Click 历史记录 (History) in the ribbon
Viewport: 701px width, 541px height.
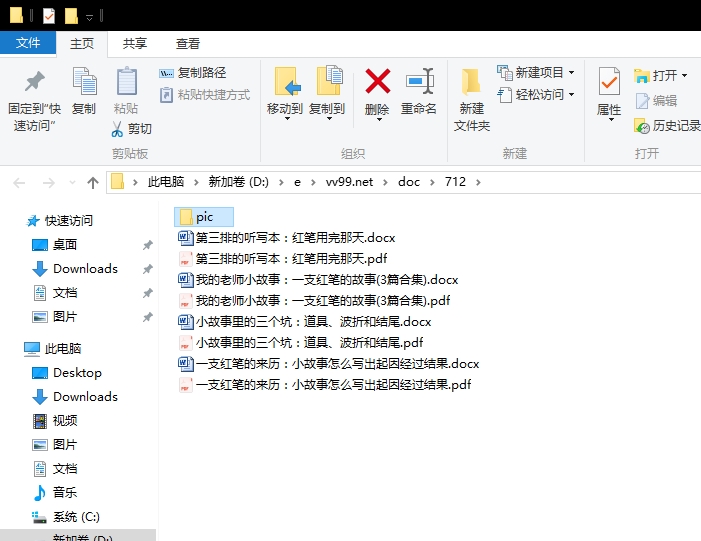coord(667,126)
